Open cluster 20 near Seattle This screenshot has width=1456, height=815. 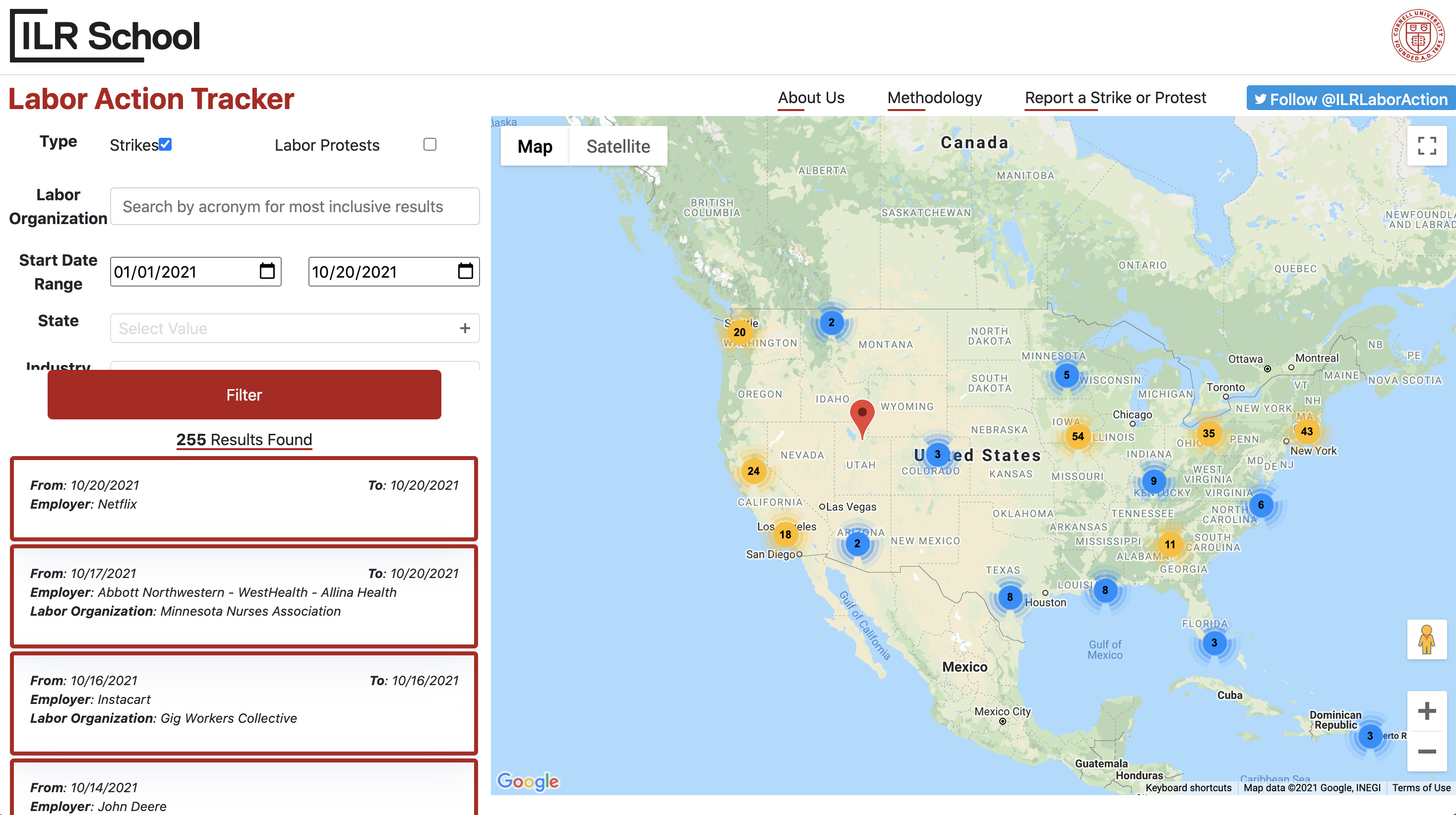tap(739, 332)
